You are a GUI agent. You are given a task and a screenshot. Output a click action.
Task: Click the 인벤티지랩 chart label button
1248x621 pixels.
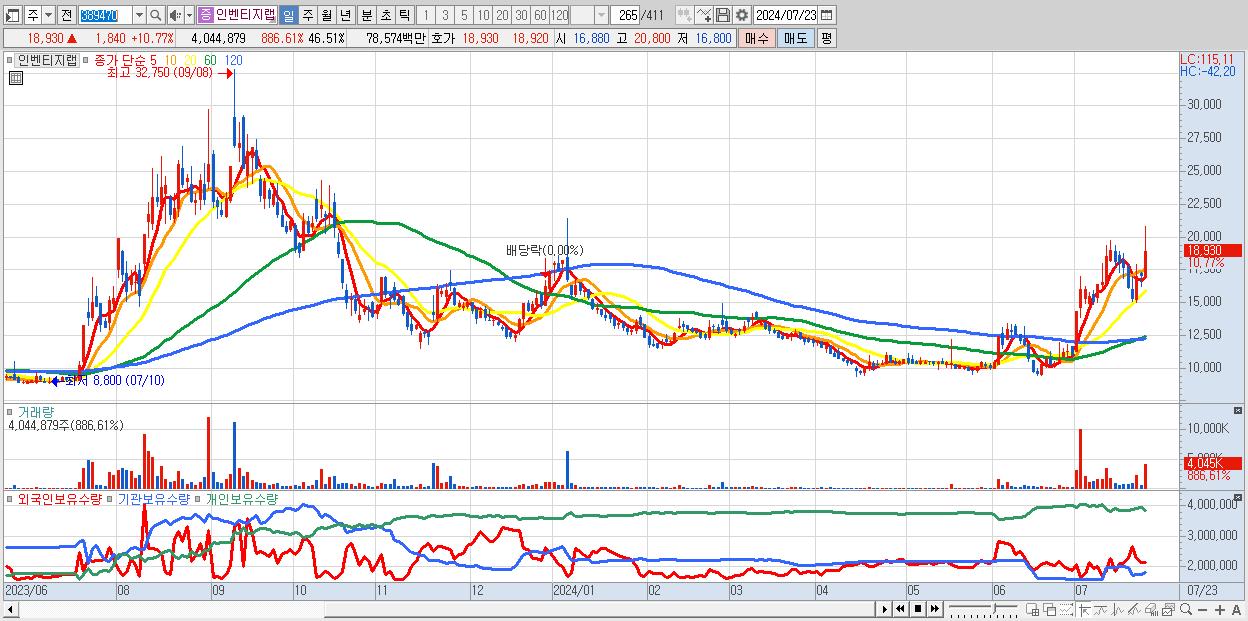pos(48,60)
